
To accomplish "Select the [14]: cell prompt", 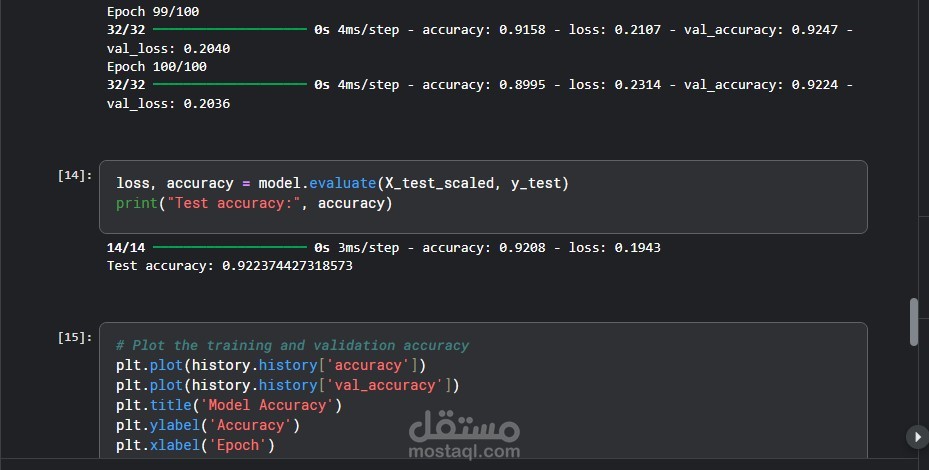I will coord(75,175).
